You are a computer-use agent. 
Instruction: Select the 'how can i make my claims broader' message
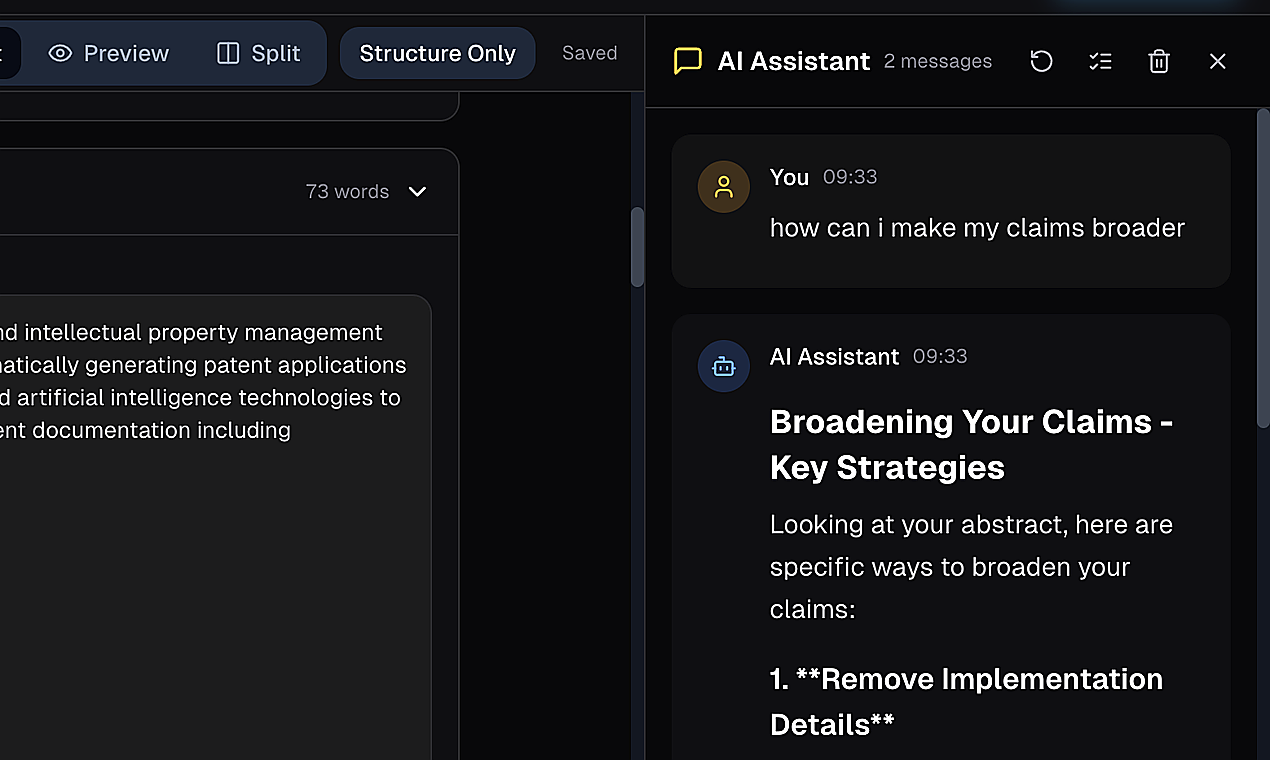[977, 228]
